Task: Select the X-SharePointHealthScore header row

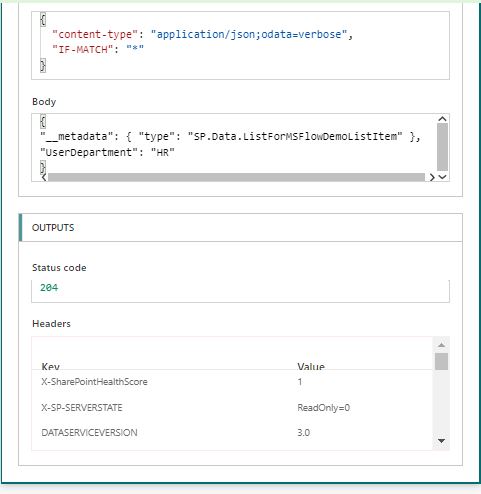Action: tap(232, 382)
